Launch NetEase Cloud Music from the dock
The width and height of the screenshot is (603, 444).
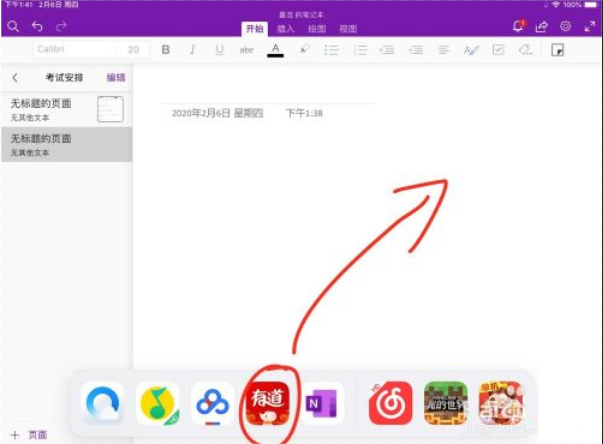click(x=390, y=405)
